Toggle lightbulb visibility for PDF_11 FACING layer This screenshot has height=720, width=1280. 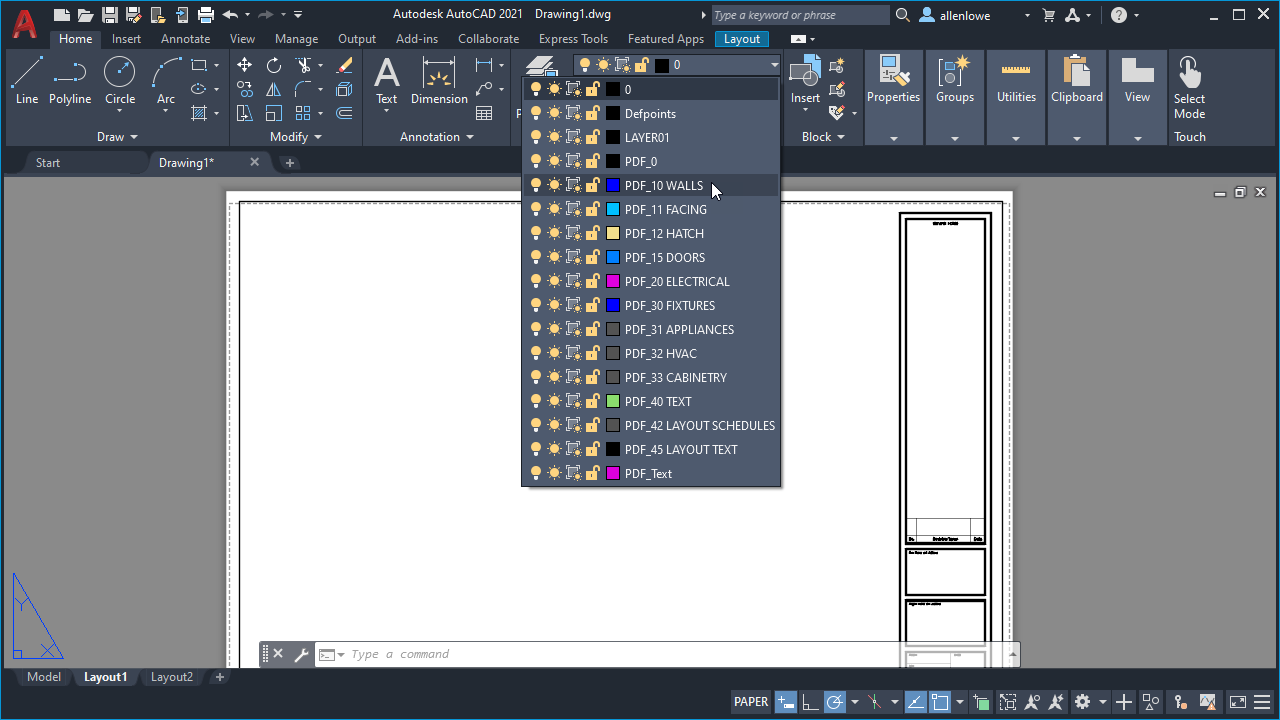click(536, 209)
